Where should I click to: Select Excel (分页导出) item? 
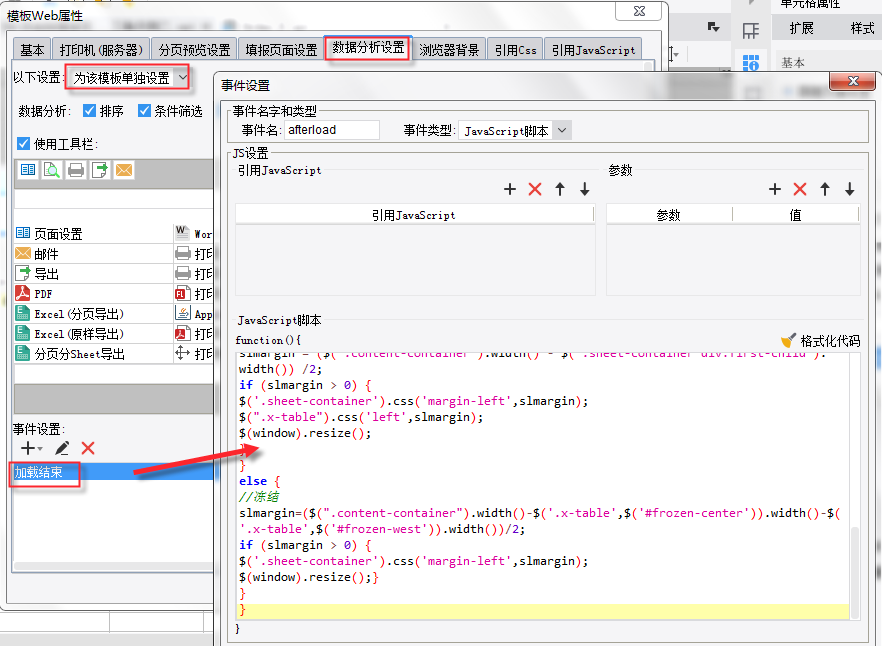coord(93,314)
